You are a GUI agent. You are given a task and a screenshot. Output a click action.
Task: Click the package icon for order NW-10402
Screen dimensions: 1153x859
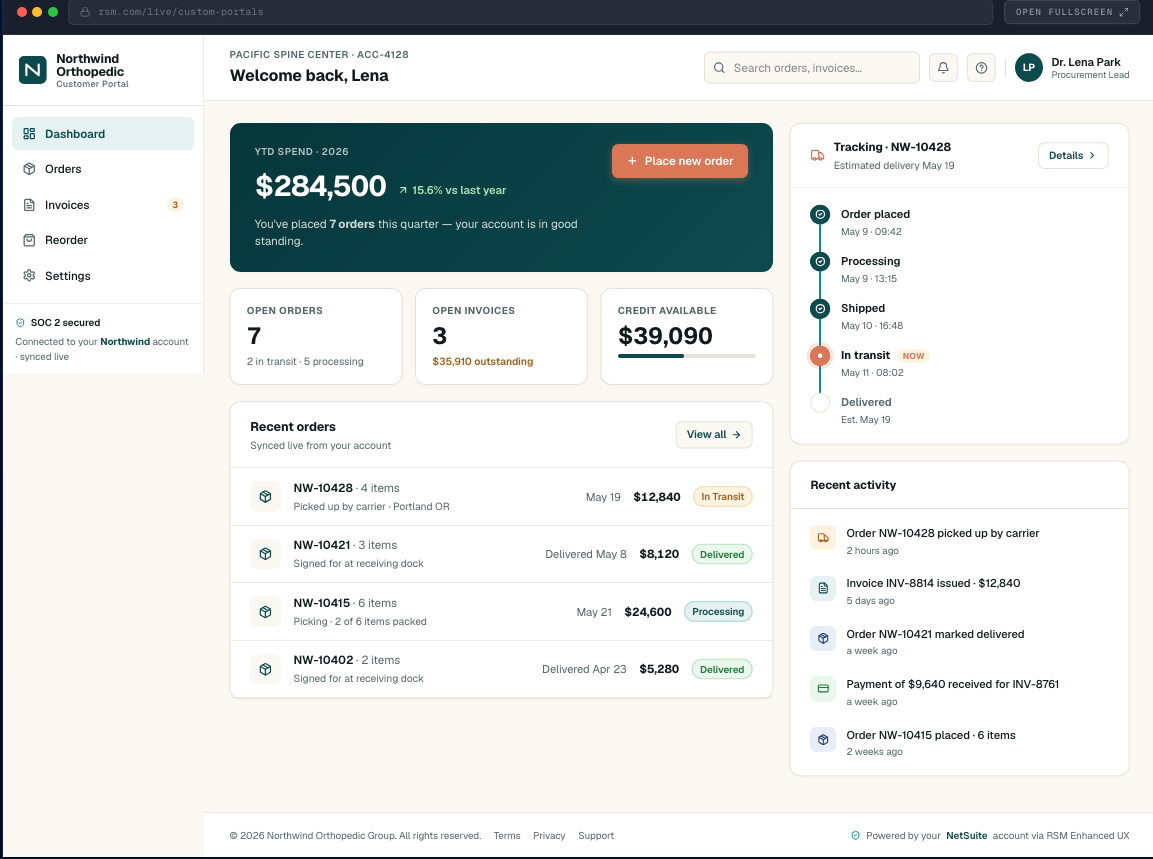tap(265, 669)
